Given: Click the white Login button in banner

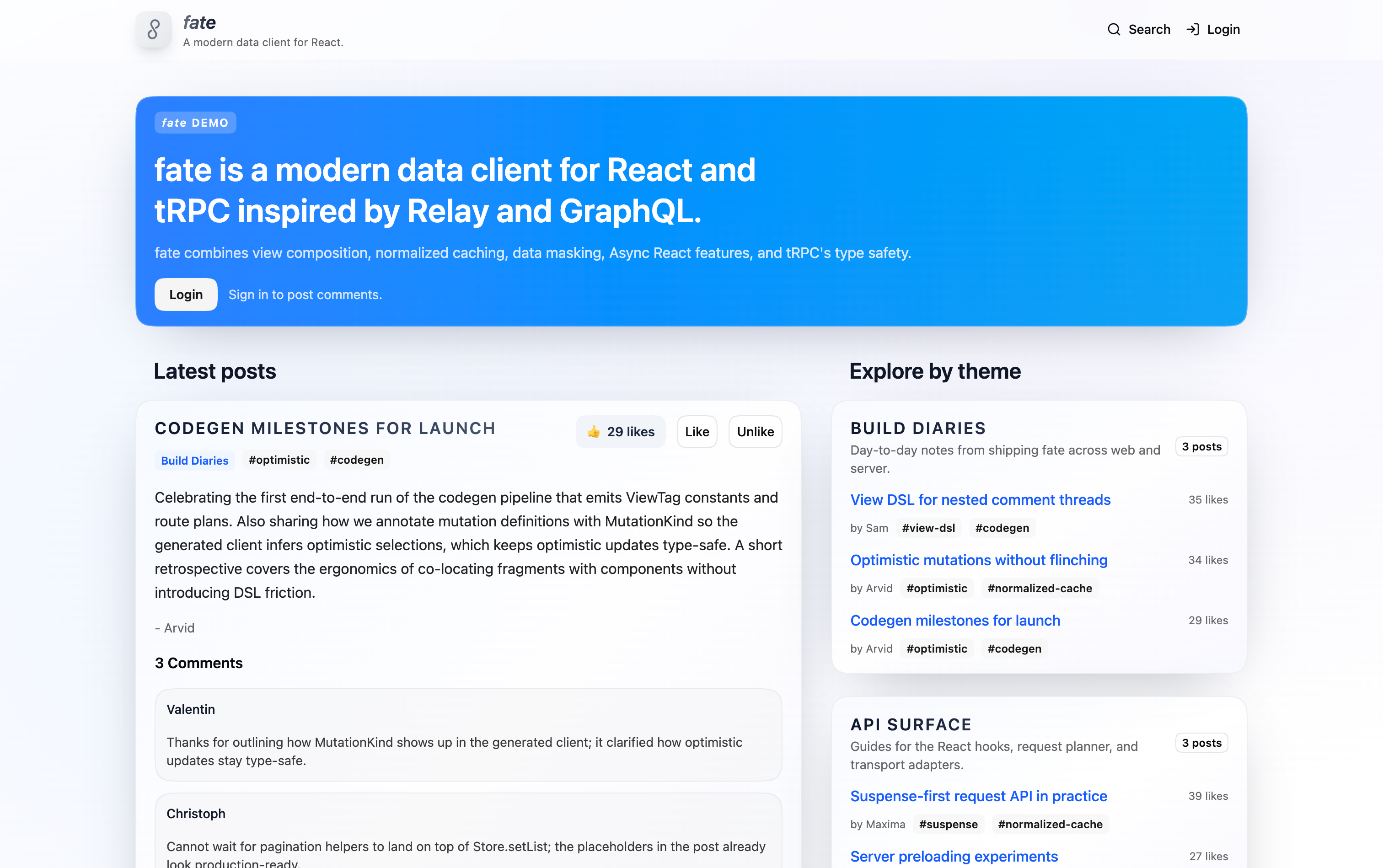Looking at the screenshot, I should point(185,295).
